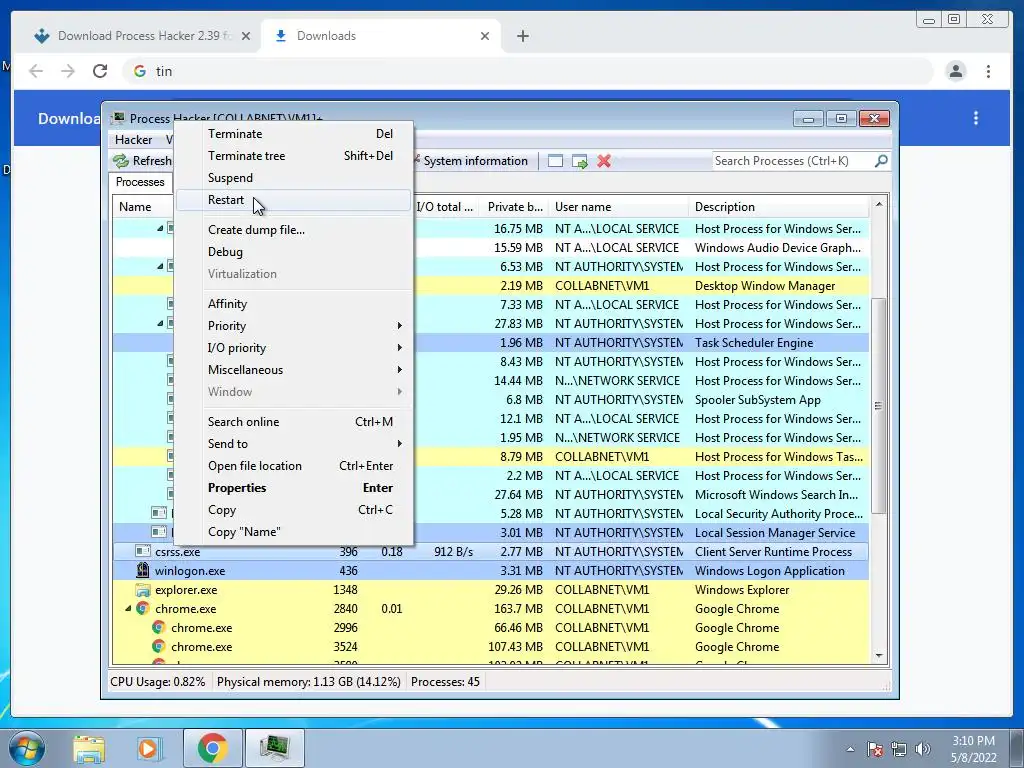Viewport: 1024px width, 768px height.
Task: Click the winlogon.exe process icon
Action: pyautogui.click(x=142, y=570)
